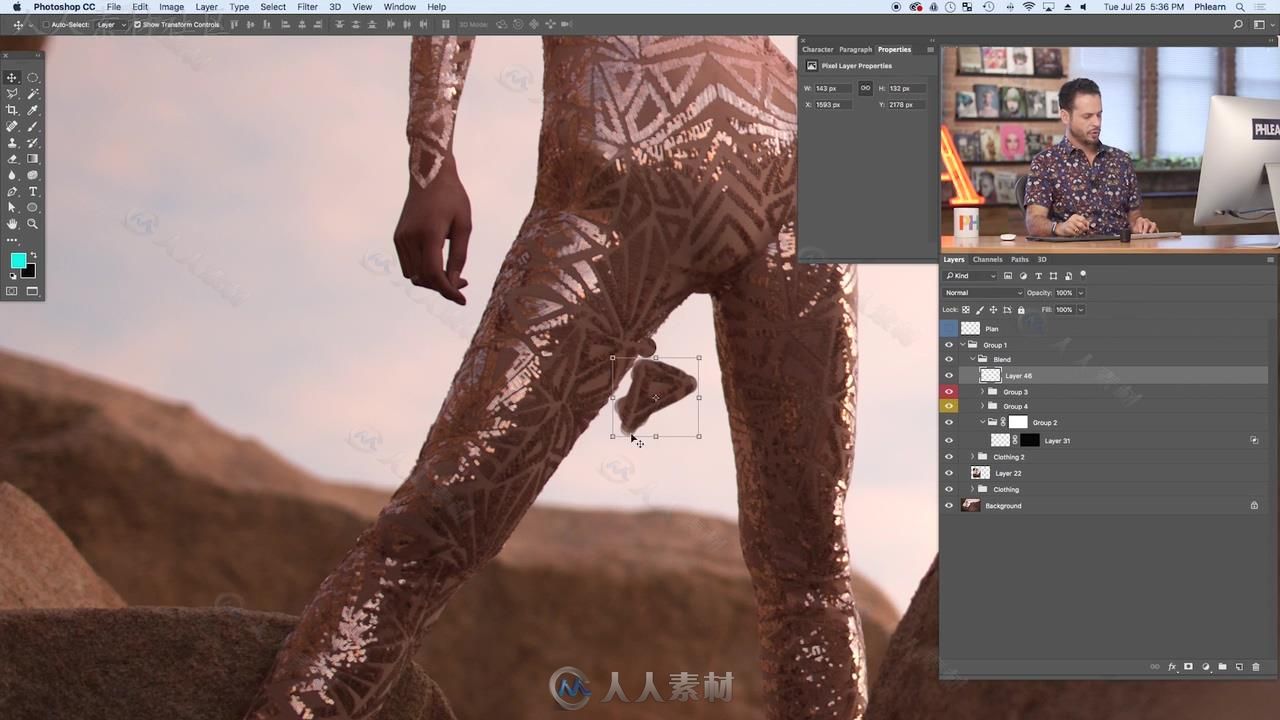Open the Fill slider dropdown
Image resolution: width=1280 pixels, height=720 pixels.
click(1081, 310)
